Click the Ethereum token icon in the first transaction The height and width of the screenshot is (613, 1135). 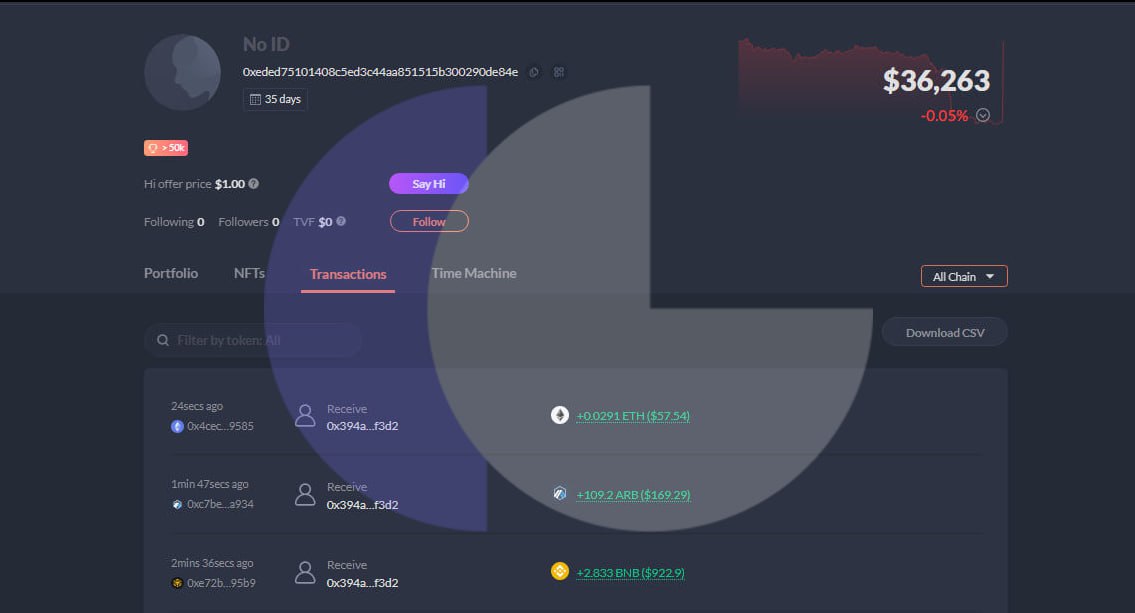pyautogui.click(x=560, y=415)
